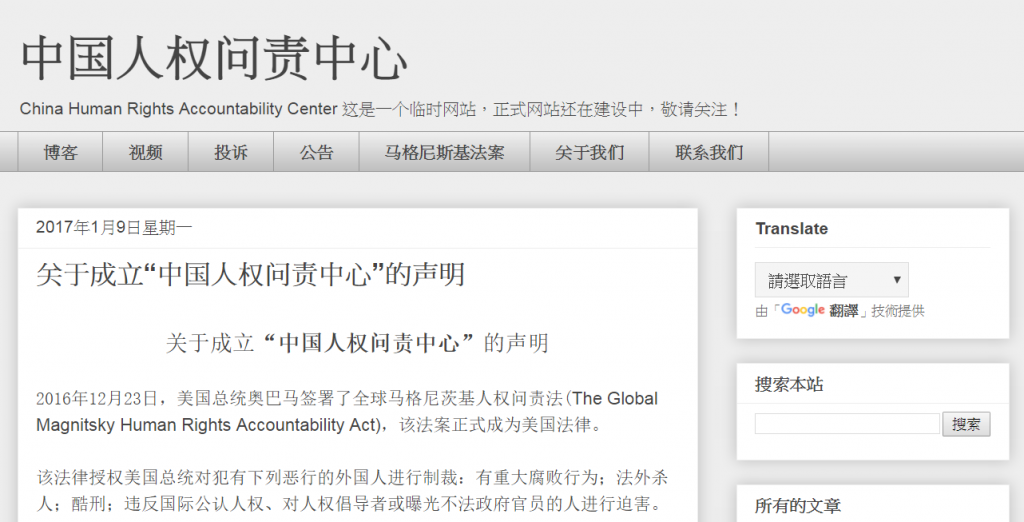
Task: Open the 联系我们 contact tab
Action: click(709, 153)
